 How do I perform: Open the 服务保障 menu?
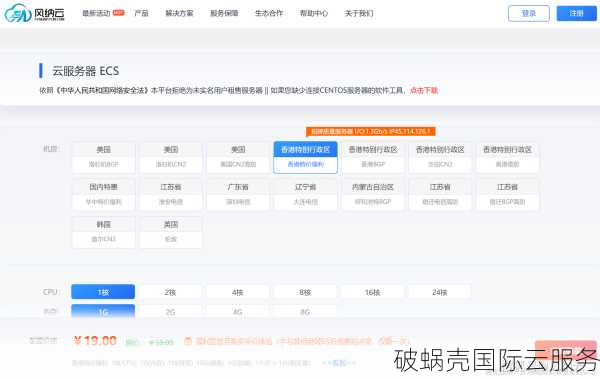[224, 13]
